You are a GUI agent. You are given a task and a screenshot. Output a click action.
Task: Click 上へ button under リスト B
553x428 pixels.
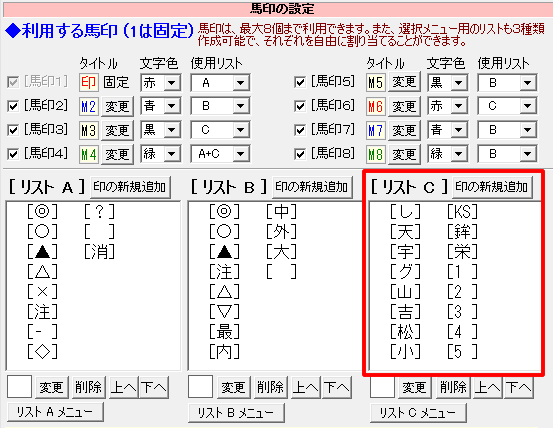(x=305, y=387)
